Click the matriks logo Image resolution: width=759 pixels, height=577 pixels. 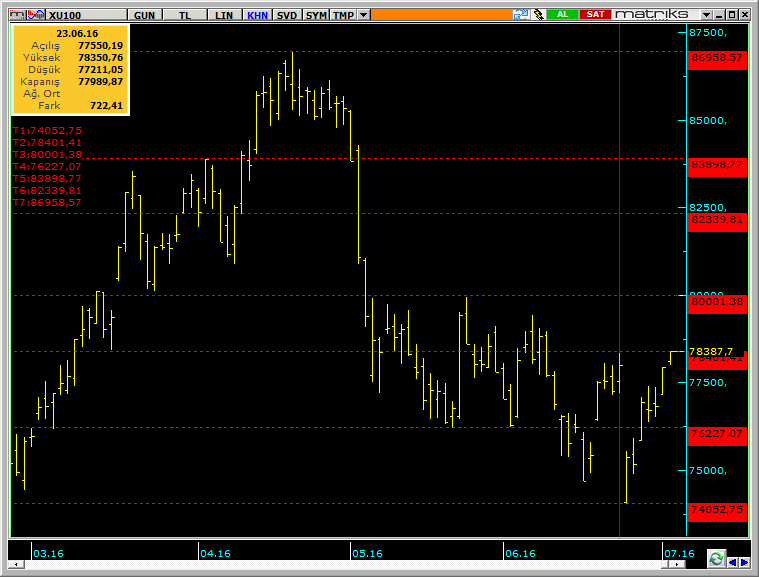coord(652,15)
